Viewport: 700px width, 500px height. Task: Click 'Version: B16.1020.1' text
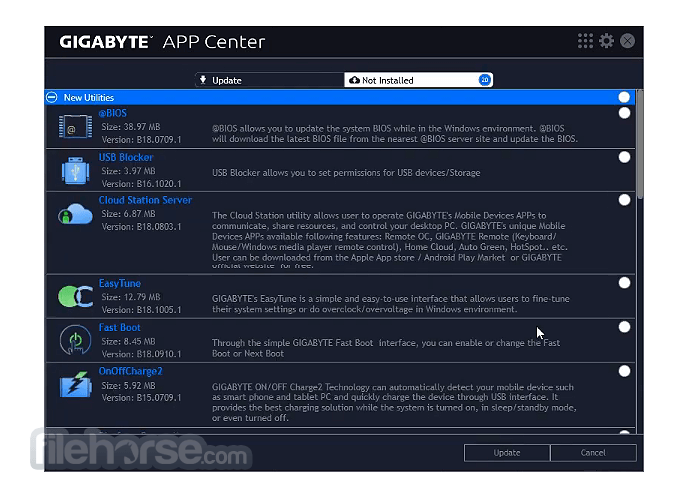coord(142,184)
